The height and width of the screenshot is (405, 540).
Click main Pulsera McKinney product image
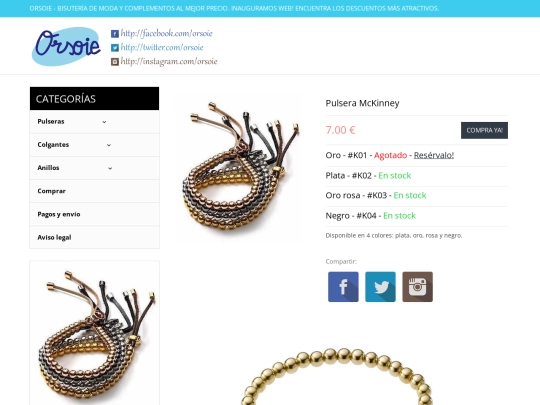click(x=239, y=168)
